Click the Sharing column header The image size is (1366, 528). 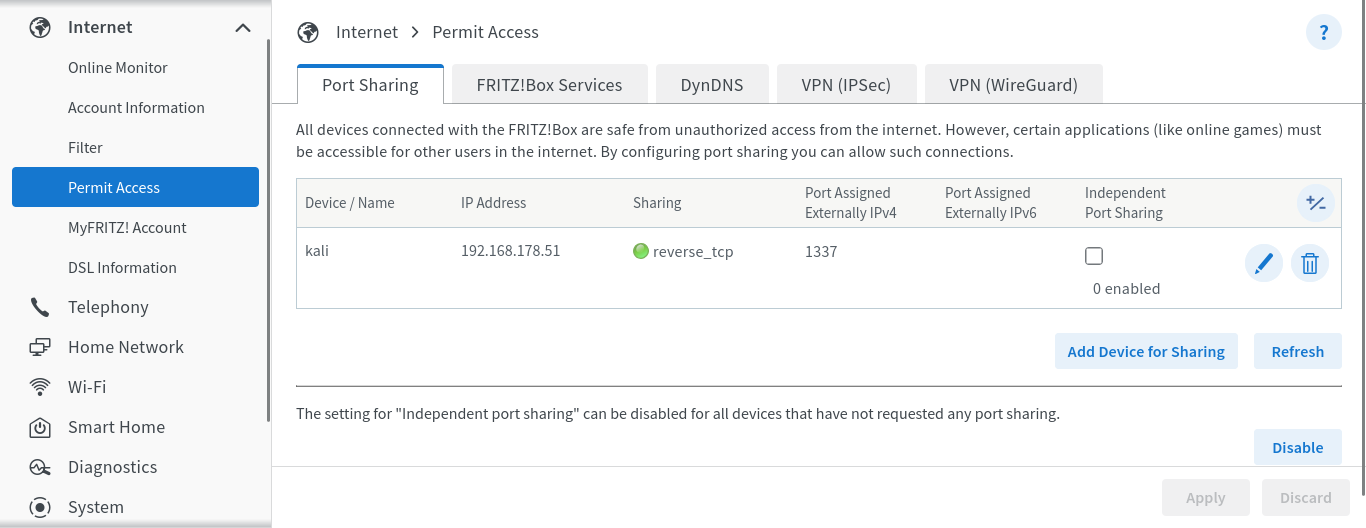pyautogui.click(x=657, y=203)
